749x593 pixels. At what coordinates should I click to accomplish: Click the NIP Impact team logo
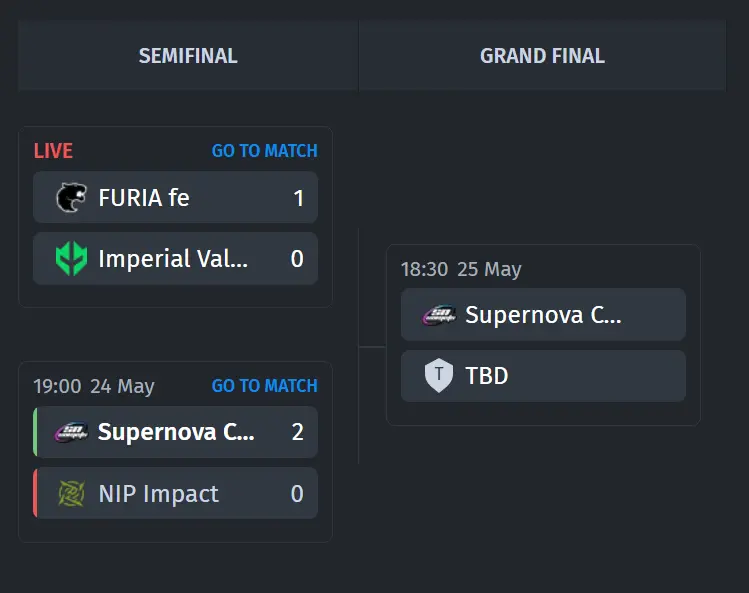click(x=71, y=493)
